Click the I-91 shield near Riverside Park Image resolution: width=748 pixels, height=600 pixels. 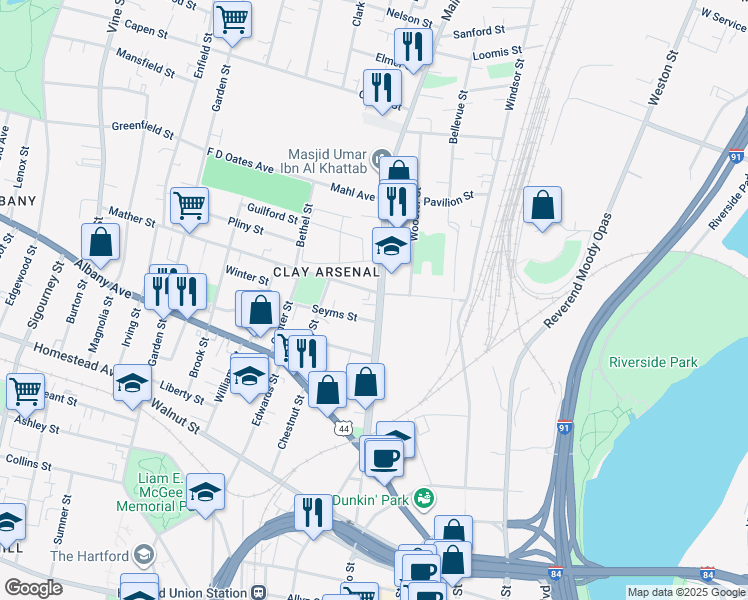pyautogui.click(x=564, y=428)
